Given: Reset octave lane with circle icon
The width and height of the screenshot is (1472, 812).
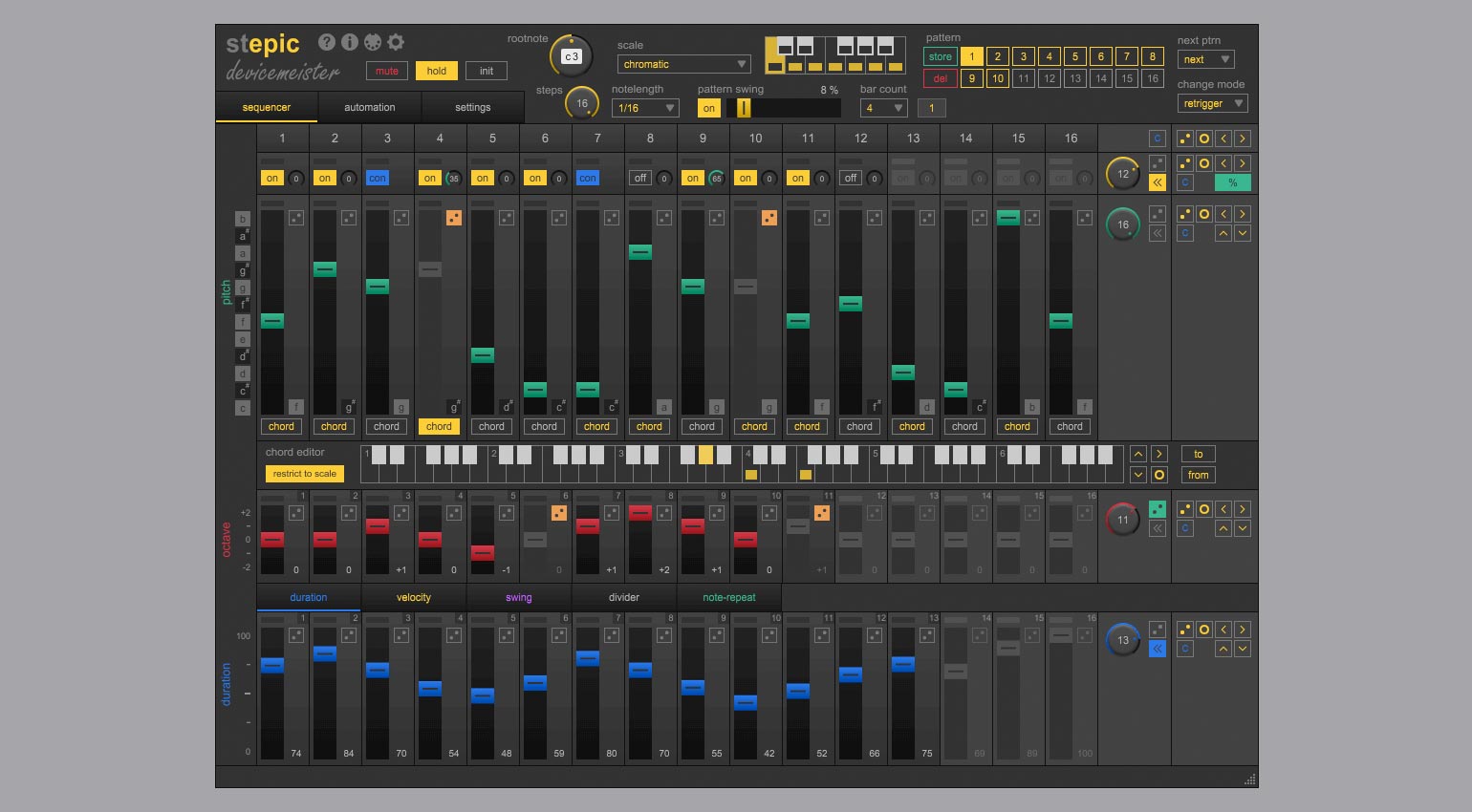Looking at the screenshot, I should coord(1204,509).
